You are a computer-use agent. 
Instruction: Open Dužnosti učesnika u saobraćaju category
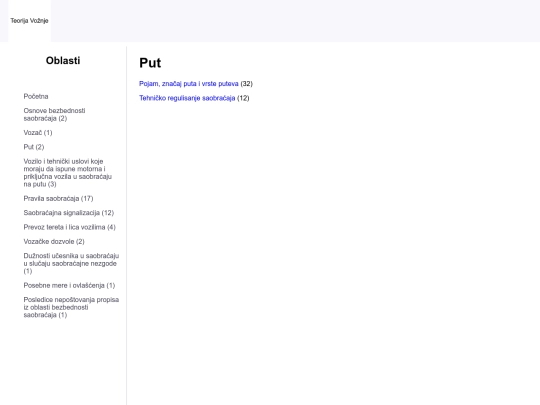(71, 263)
